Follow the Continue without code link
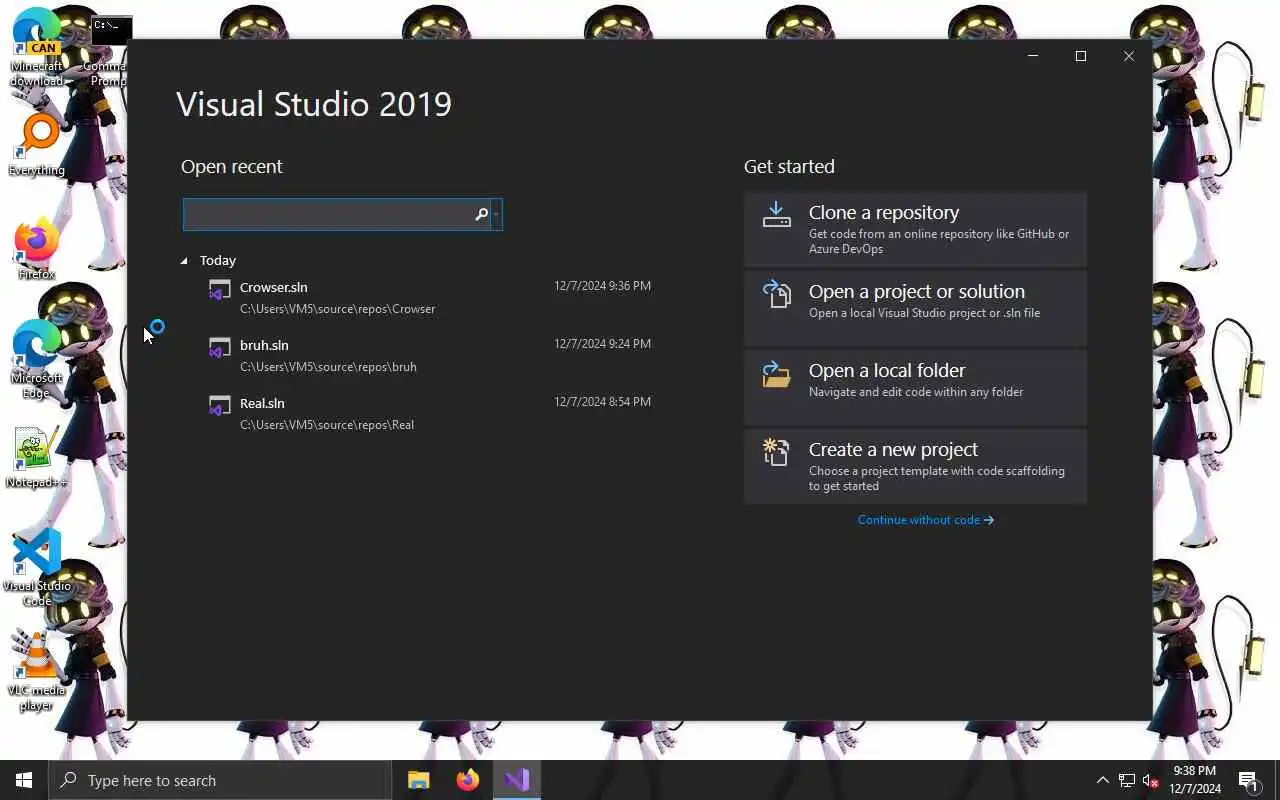Screen dimensions: 1280x800 925,520
